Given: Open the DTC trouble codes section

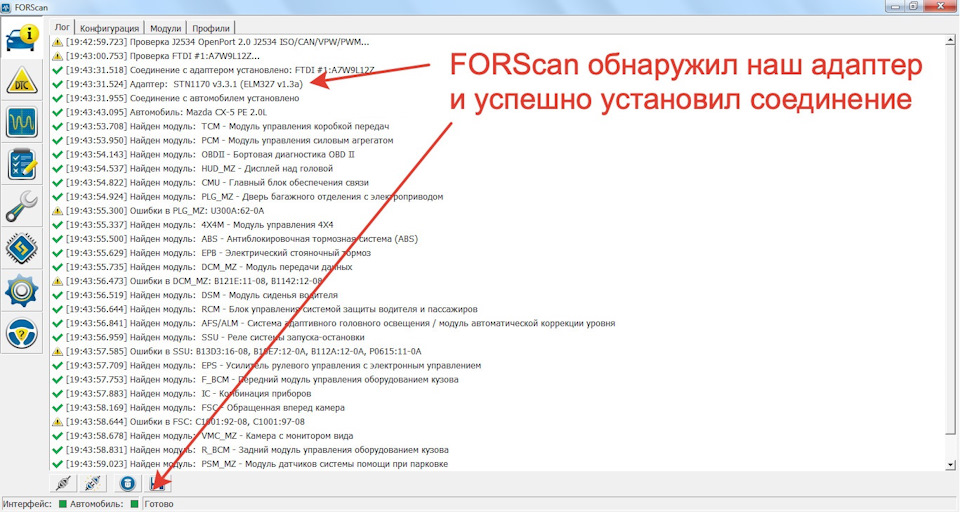Looking at the screenshot, I should point(22,80).
